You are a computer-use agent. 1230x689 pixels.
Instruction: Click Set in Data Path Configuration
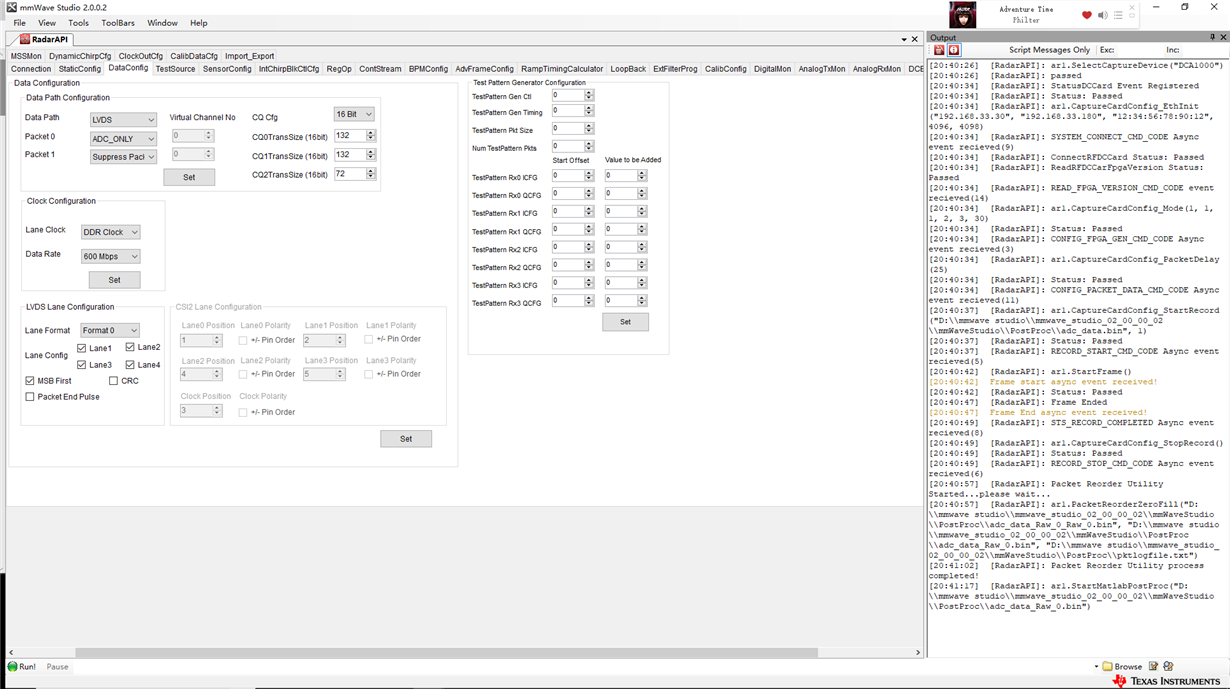pyautogui.click(x=189, y=177)
